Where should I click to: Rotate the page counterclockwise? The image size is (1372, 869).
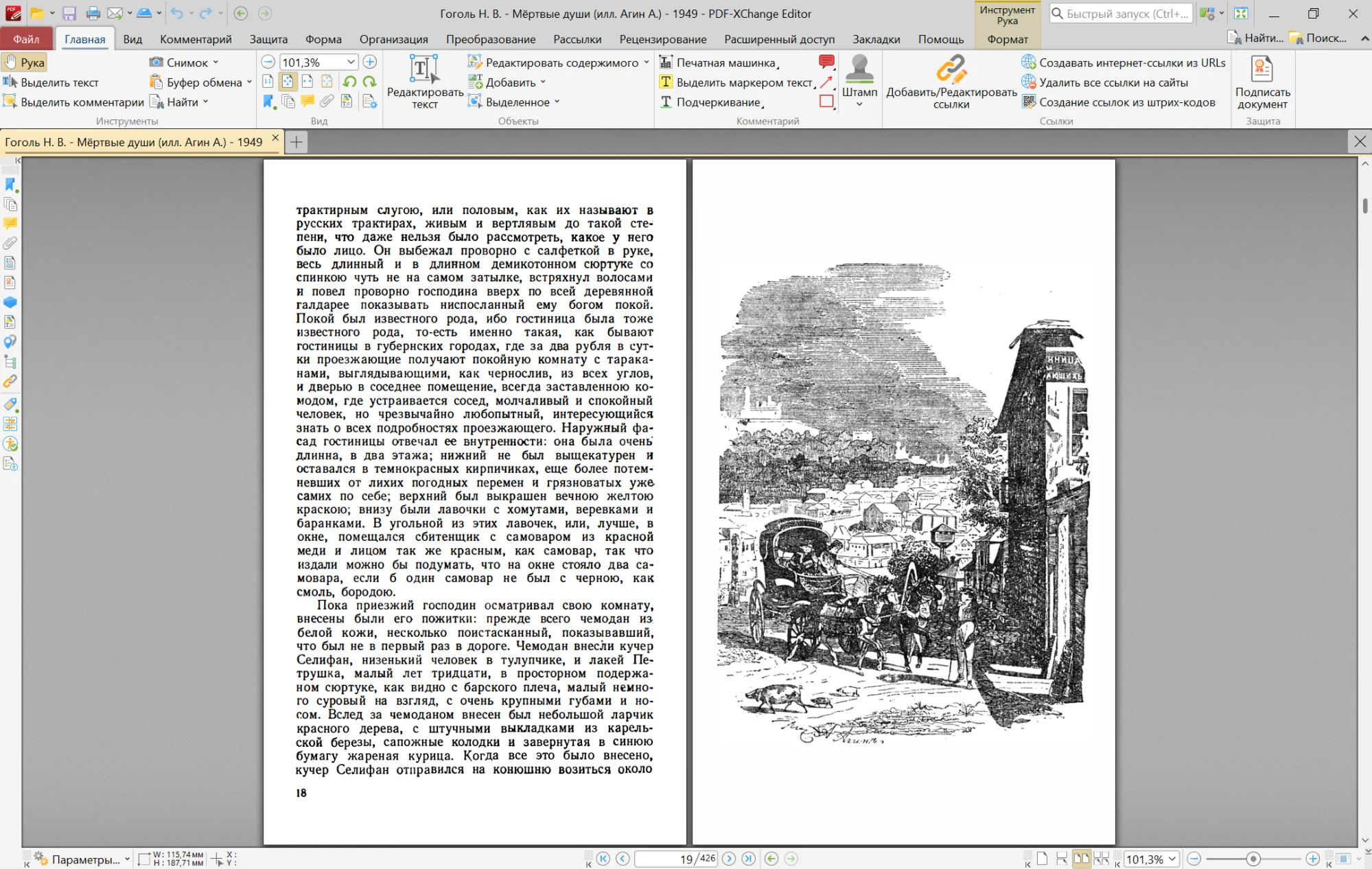click(x=349, y=82)
